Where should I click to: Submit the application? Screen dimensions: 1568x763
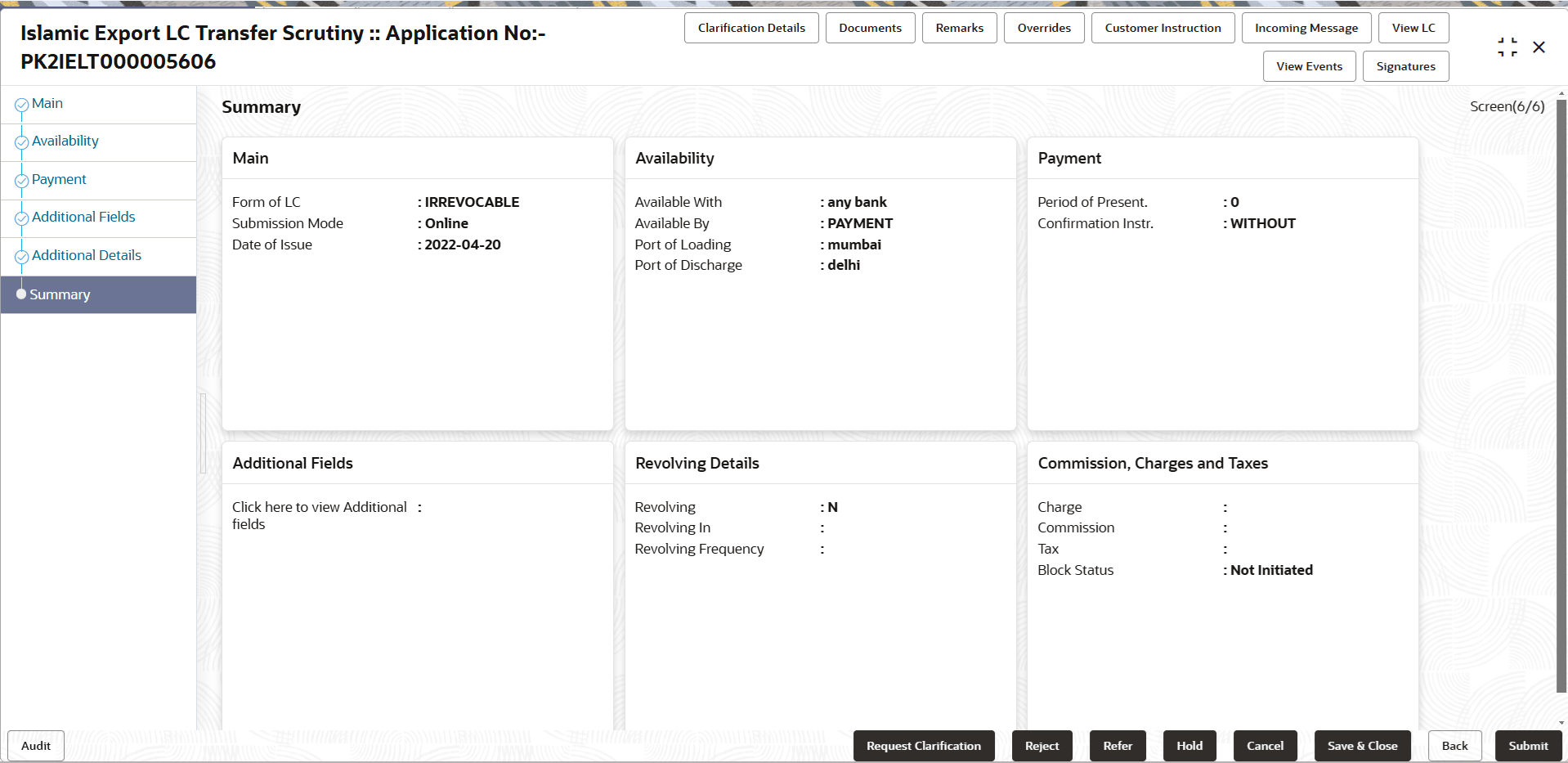[1528, 746]
